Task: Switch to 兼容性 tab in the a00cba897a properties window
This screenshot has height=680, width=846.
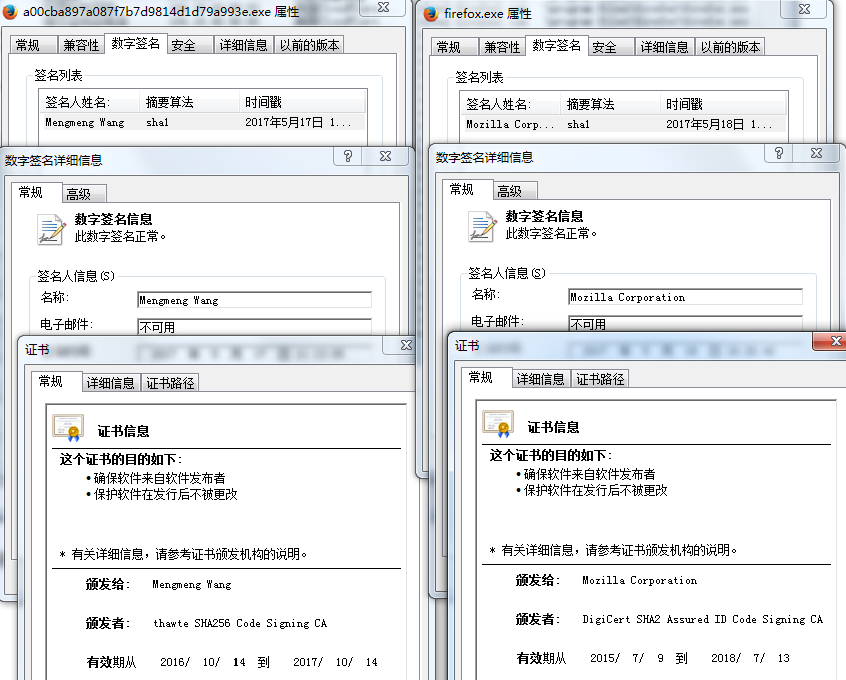Action: click(x=81, y=45)
